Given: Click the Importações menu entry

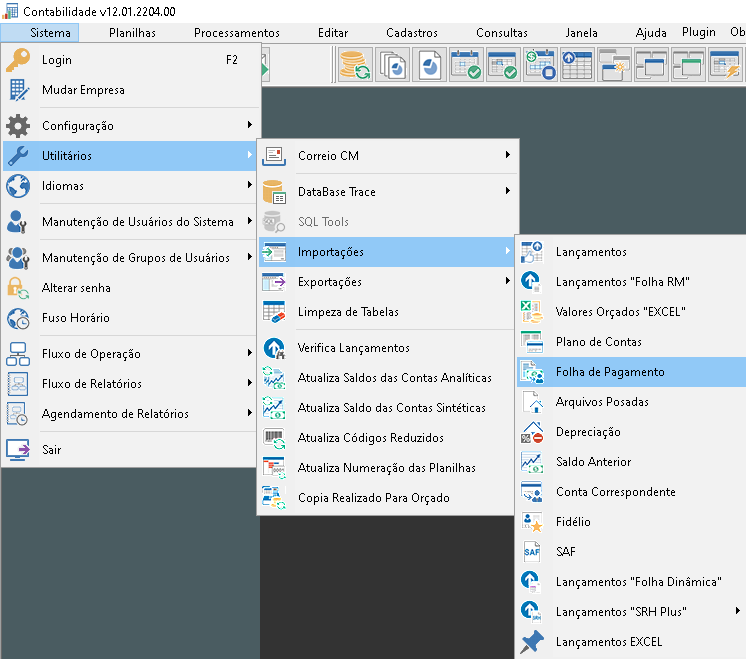Looking at the screenshot, I should pos(386,252).
